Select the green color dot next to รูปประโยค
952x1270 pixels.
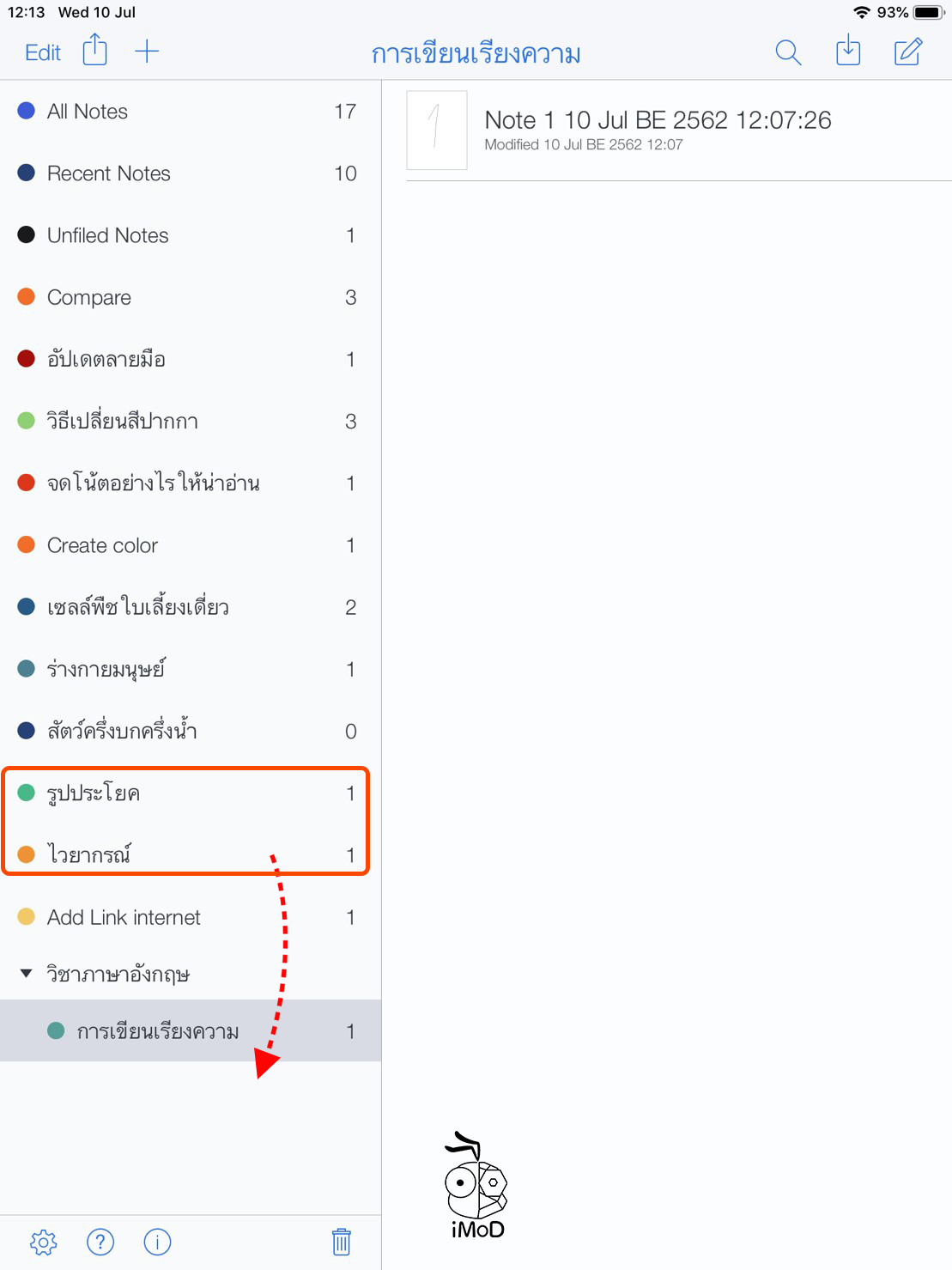(26, 793)
